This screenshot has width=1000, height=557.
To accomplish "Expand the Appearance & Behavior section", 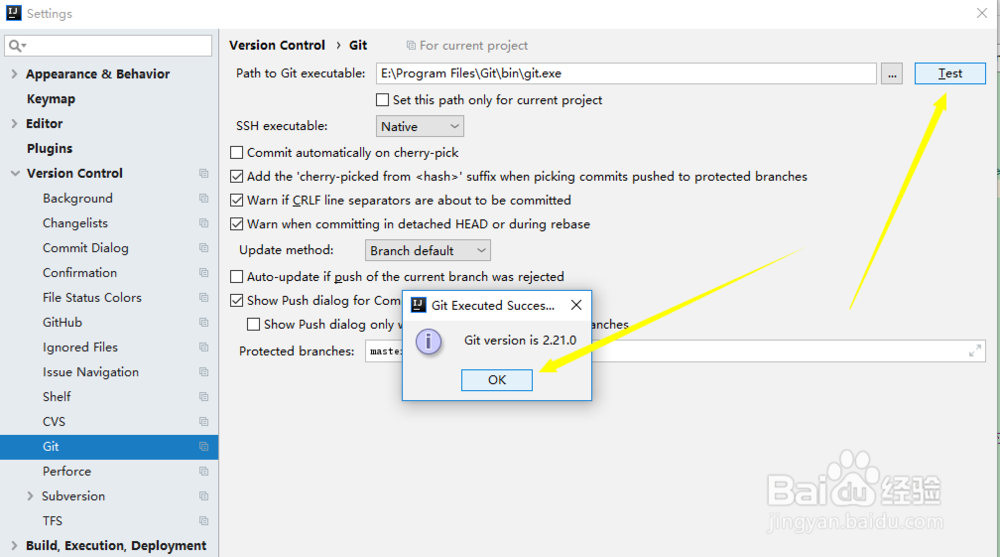I will tap(14, 74).
